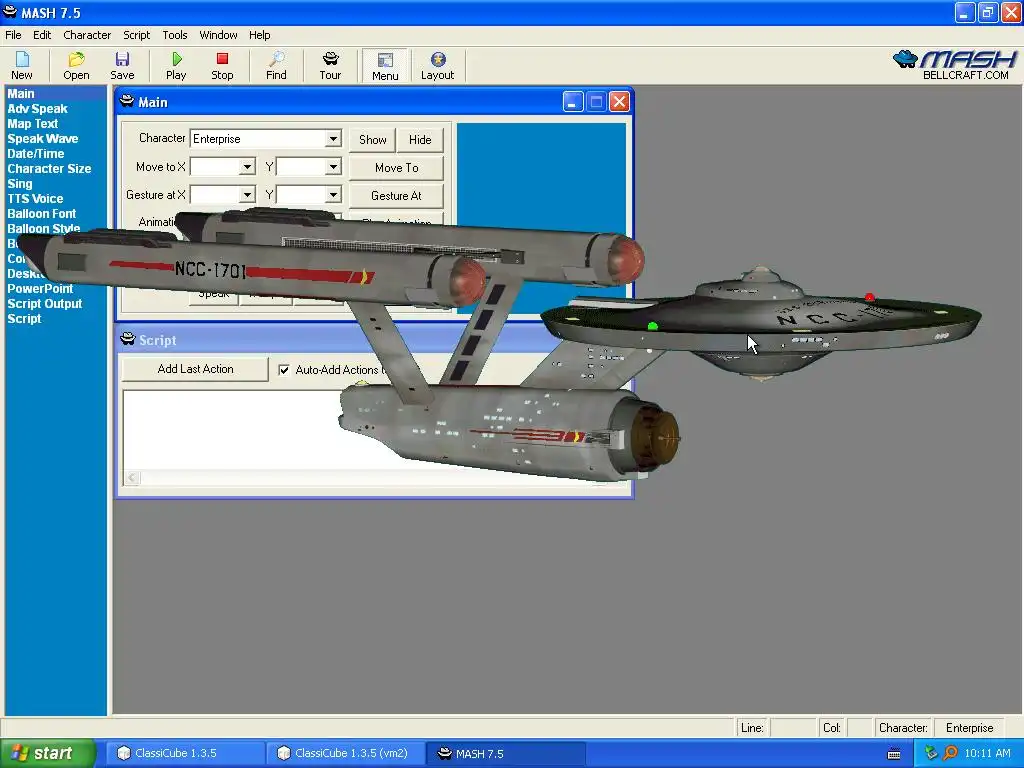Image resolution: width=1024 pixels, height=768 pixels.
Task: Click Add Last Action button
Action: click(x=195, y=369)
